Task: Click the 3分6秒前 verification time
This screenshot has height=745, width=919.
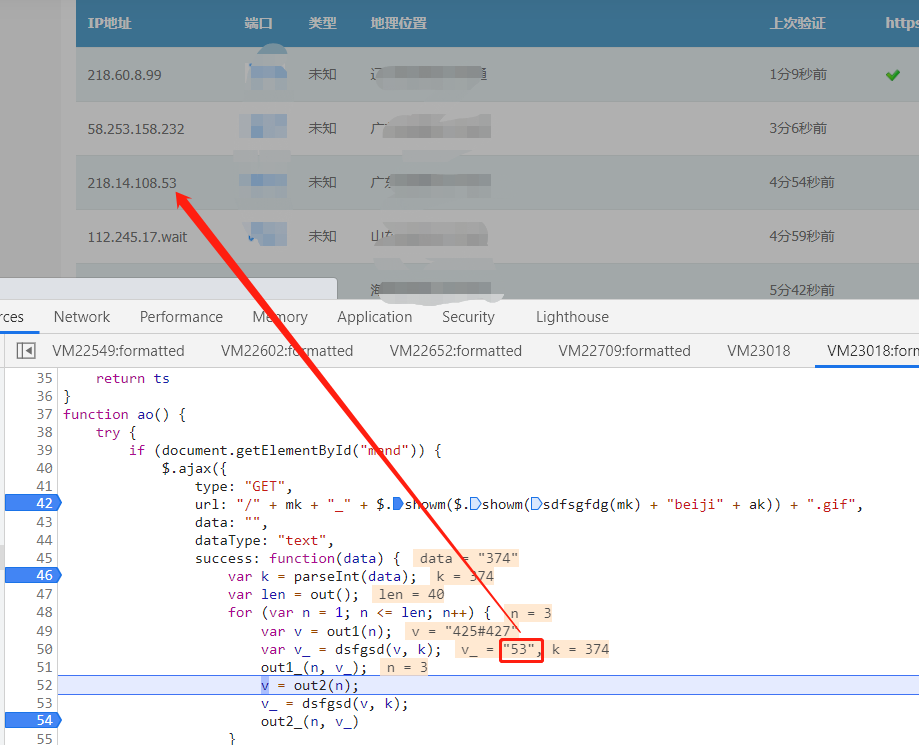Action: [x=798, y=128]
